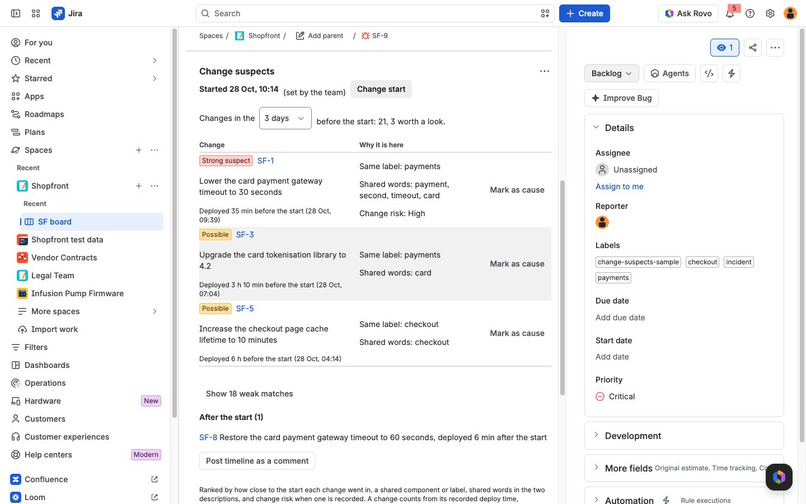Show 18 weak matches
The height and width of the screenshot is (504, 806).
point(249,394)
